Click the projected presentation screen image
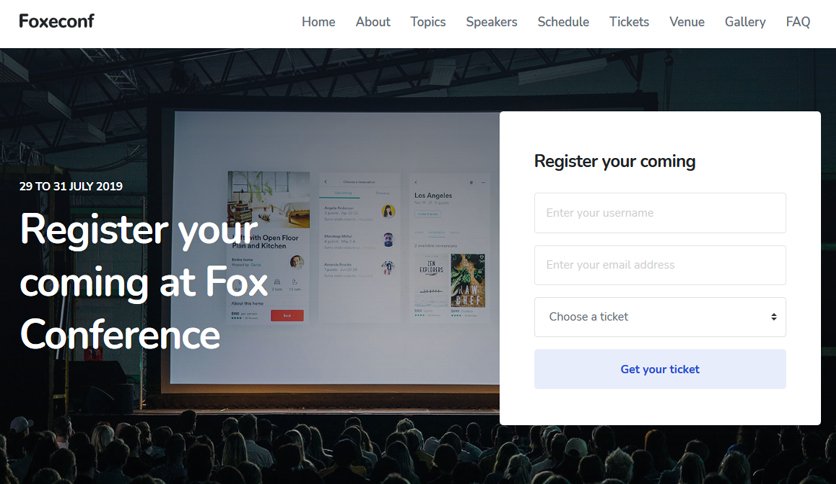 [336, 246]
